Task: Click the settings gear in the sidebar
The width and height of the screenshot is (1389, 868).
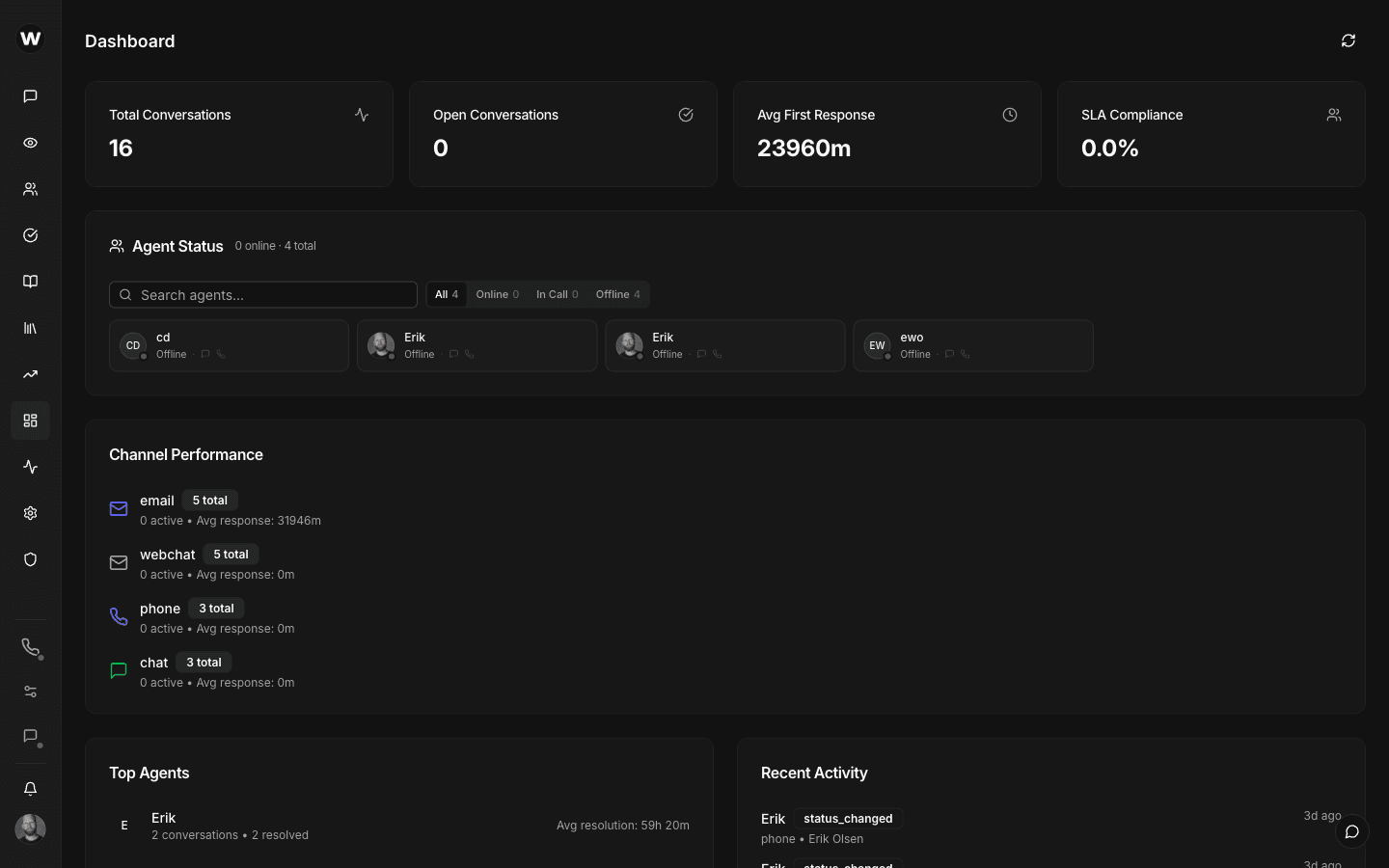Action: (30, 513)
